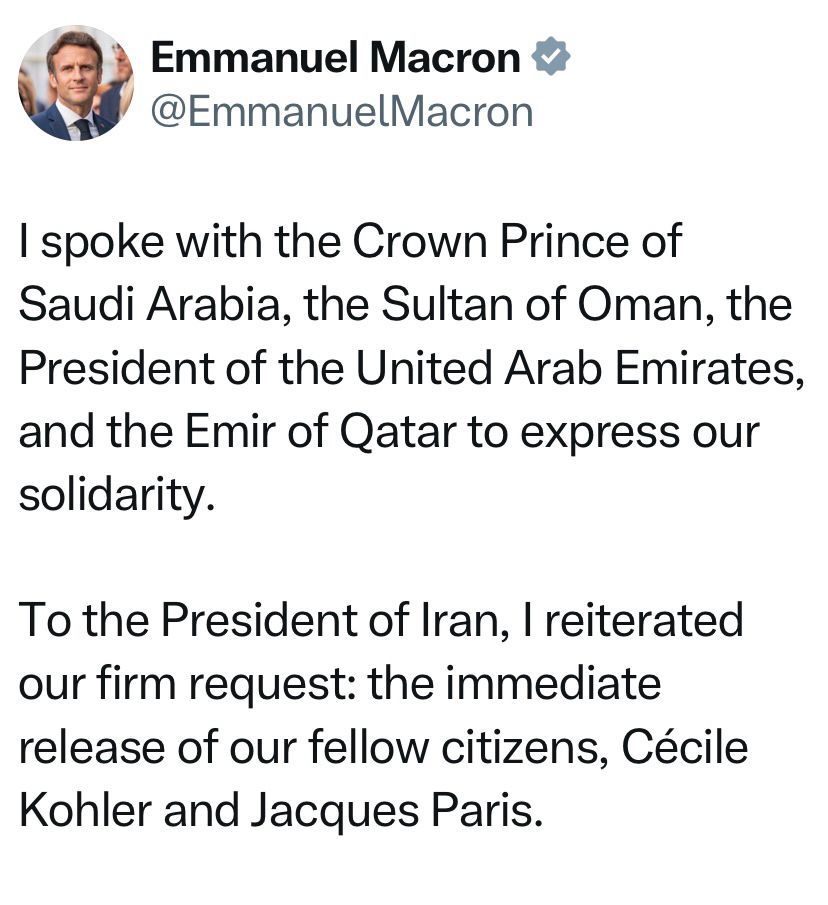Click the first paragraph about solidarity

click(x=411, y=368)
